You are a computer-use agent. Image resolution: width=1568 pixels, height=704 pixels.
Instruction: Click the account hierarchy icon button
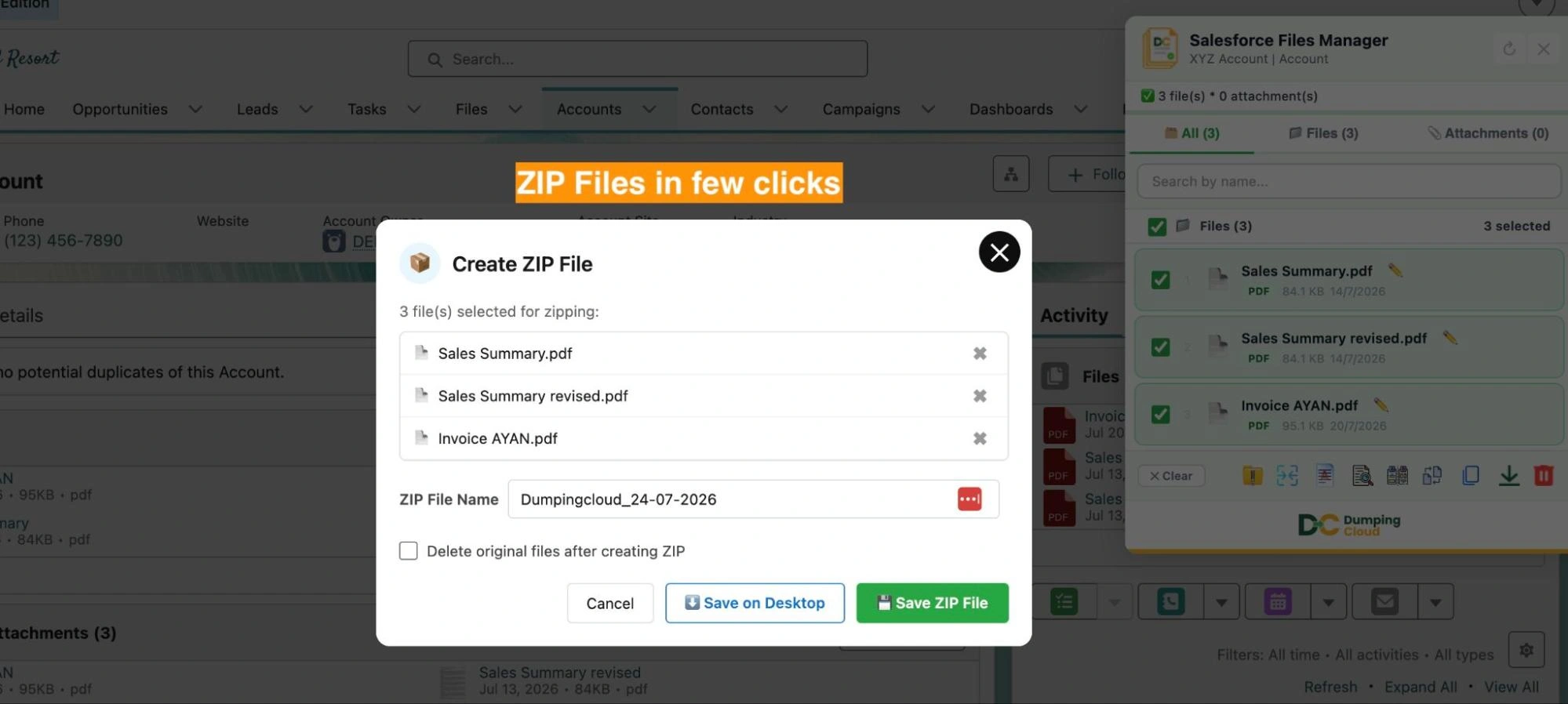point(1011,174)
